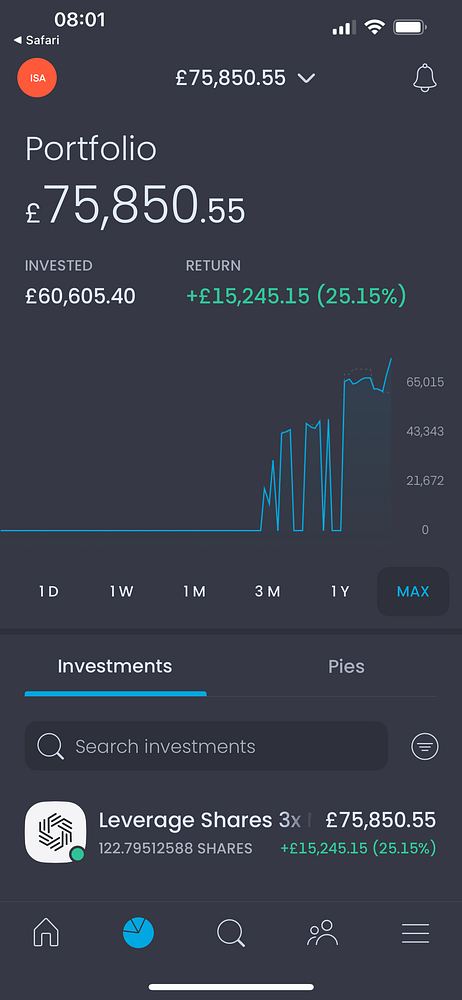
Task: Expand the £75,850.55 account dropdown chevron
Action: [x=306, y=78]
